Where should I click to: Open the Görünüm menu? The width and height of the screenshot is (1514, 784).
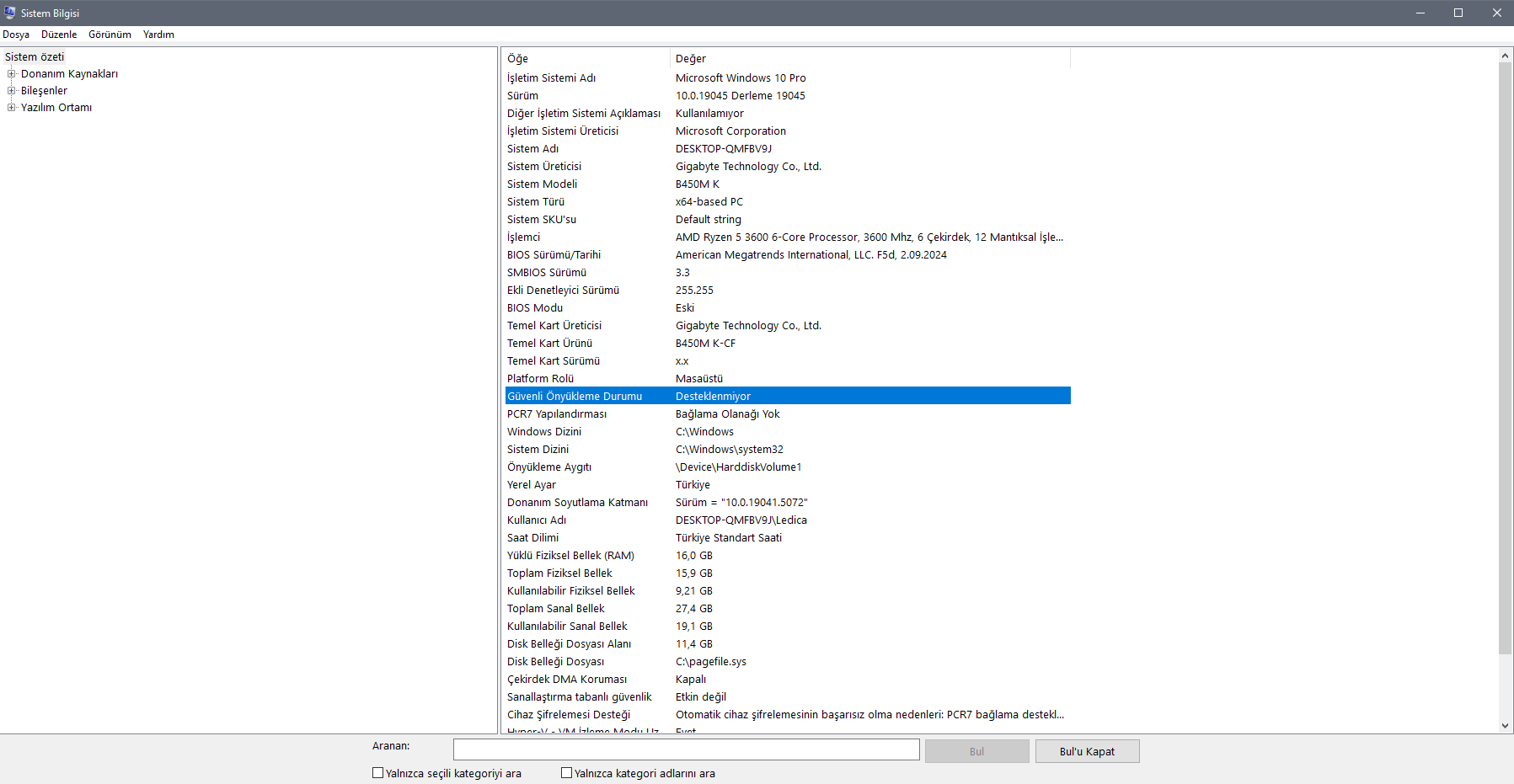110,35
